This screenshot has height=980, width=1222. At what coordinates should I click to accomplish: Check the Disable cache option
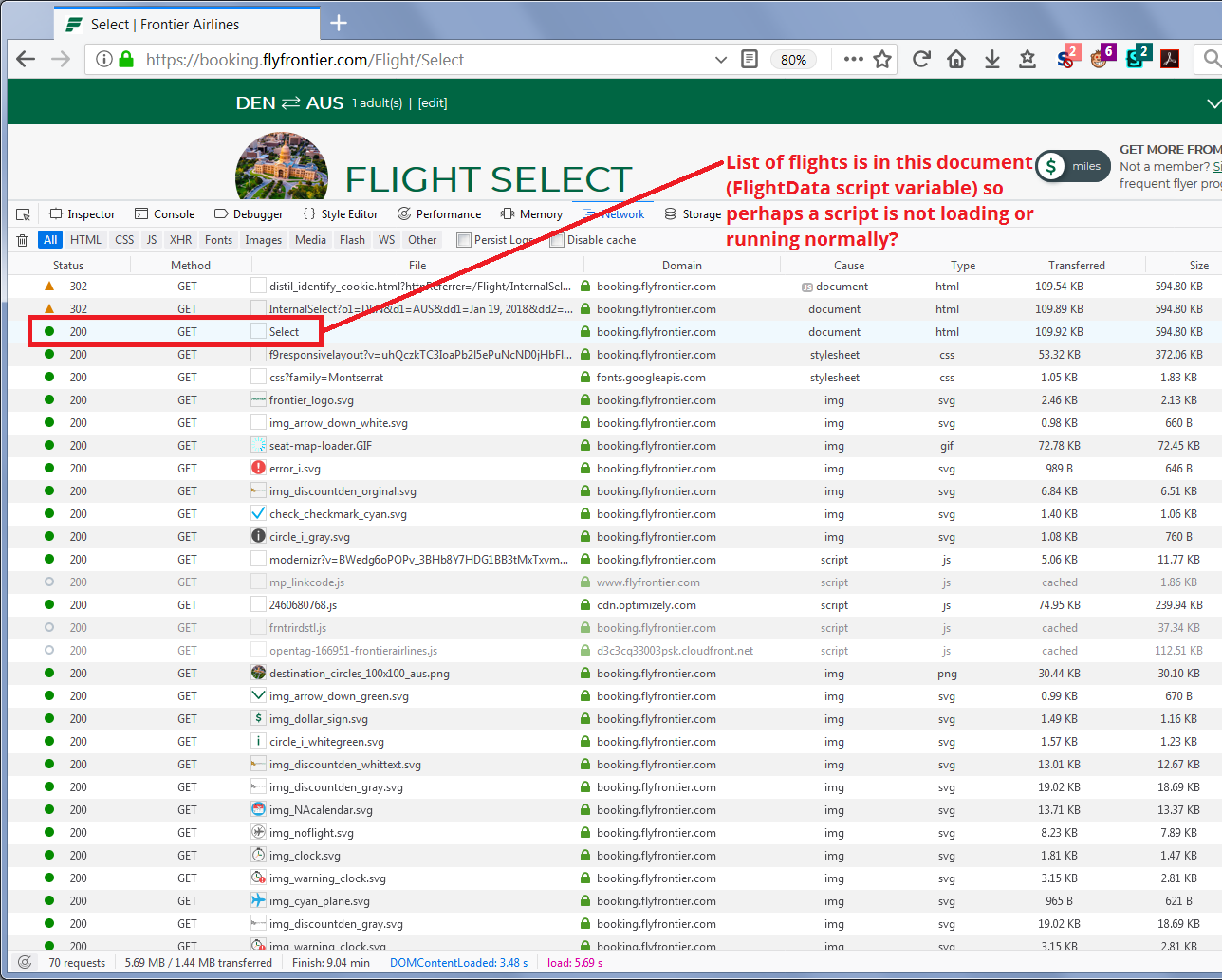[557, 240]
